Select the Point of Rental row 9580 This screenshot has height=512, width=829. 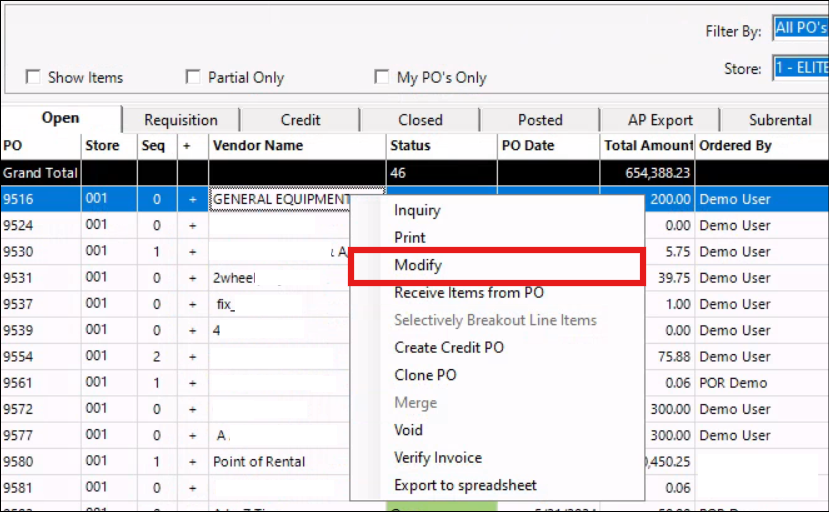tap(259, 462)
